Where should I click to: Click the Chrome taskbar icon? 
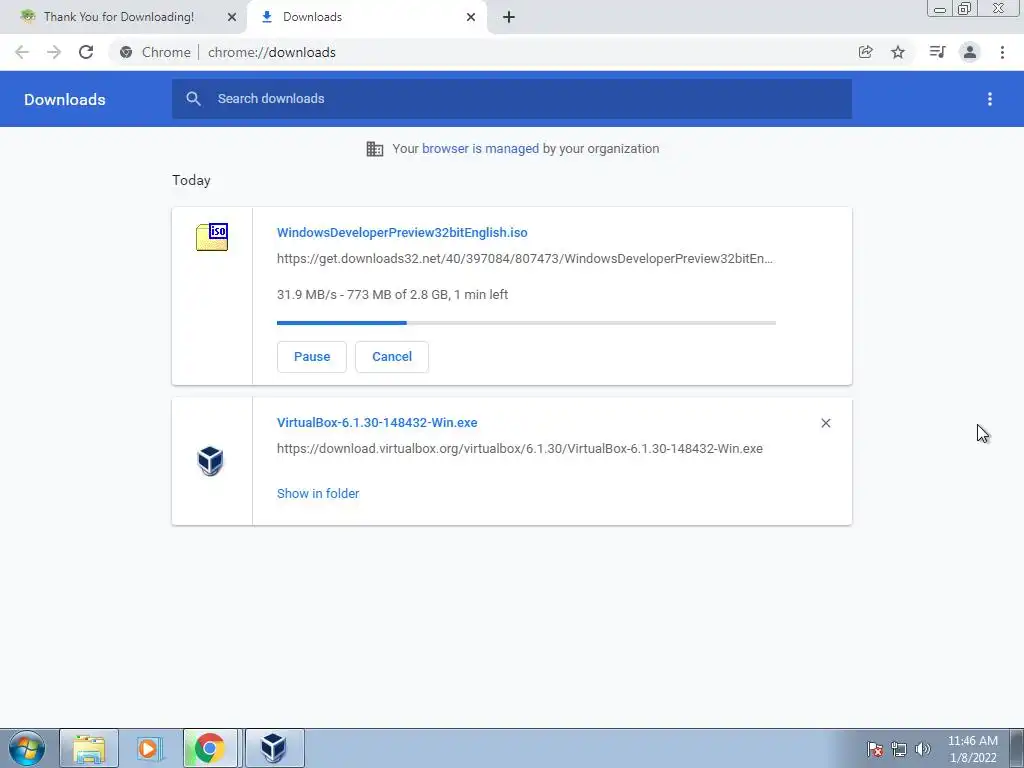pyautogui.click(x=210, y=748)
